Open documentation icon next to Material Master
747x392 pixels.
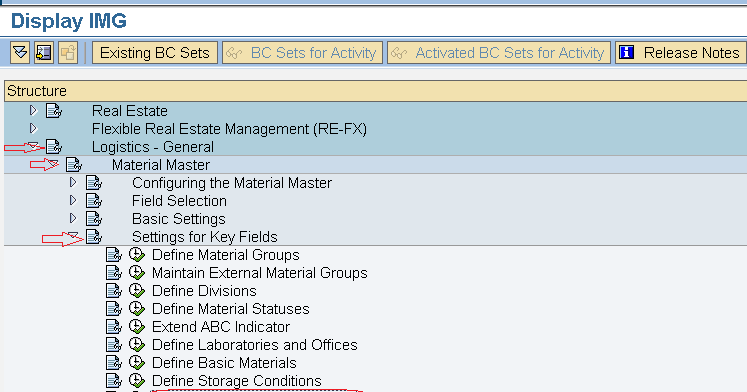[74, 165]
